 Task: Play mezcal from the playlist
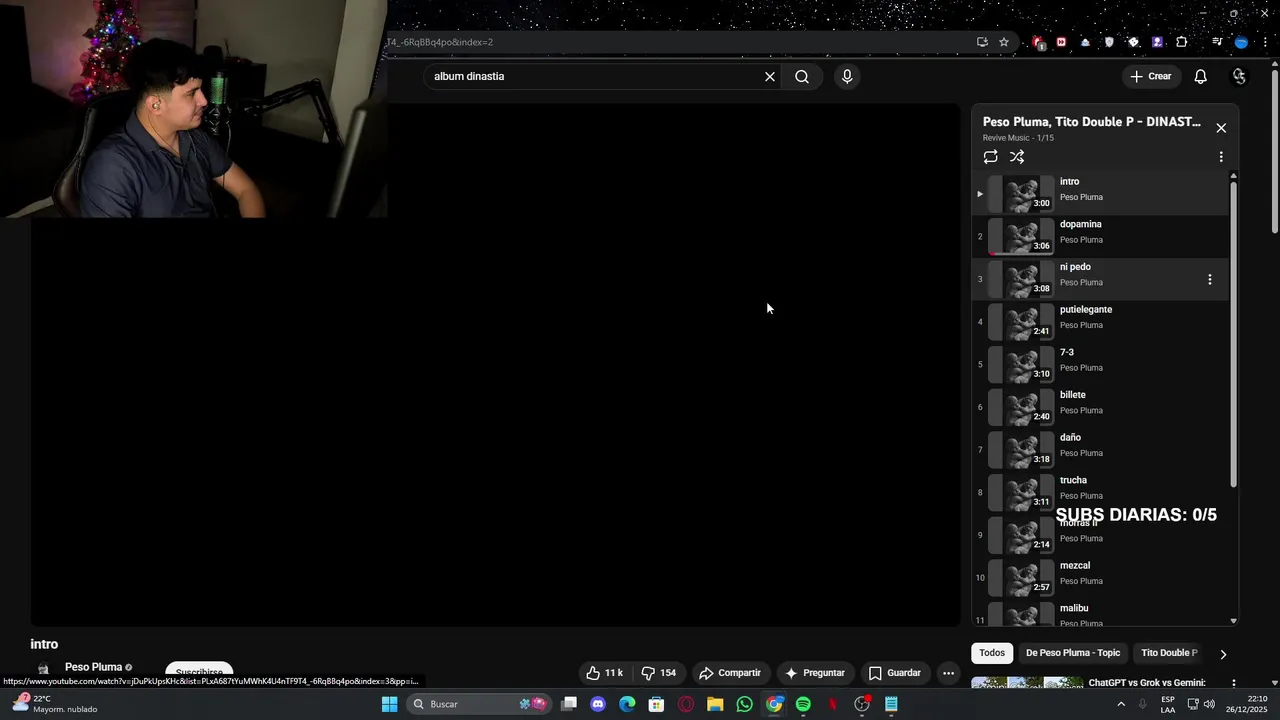pos(1101,578)
